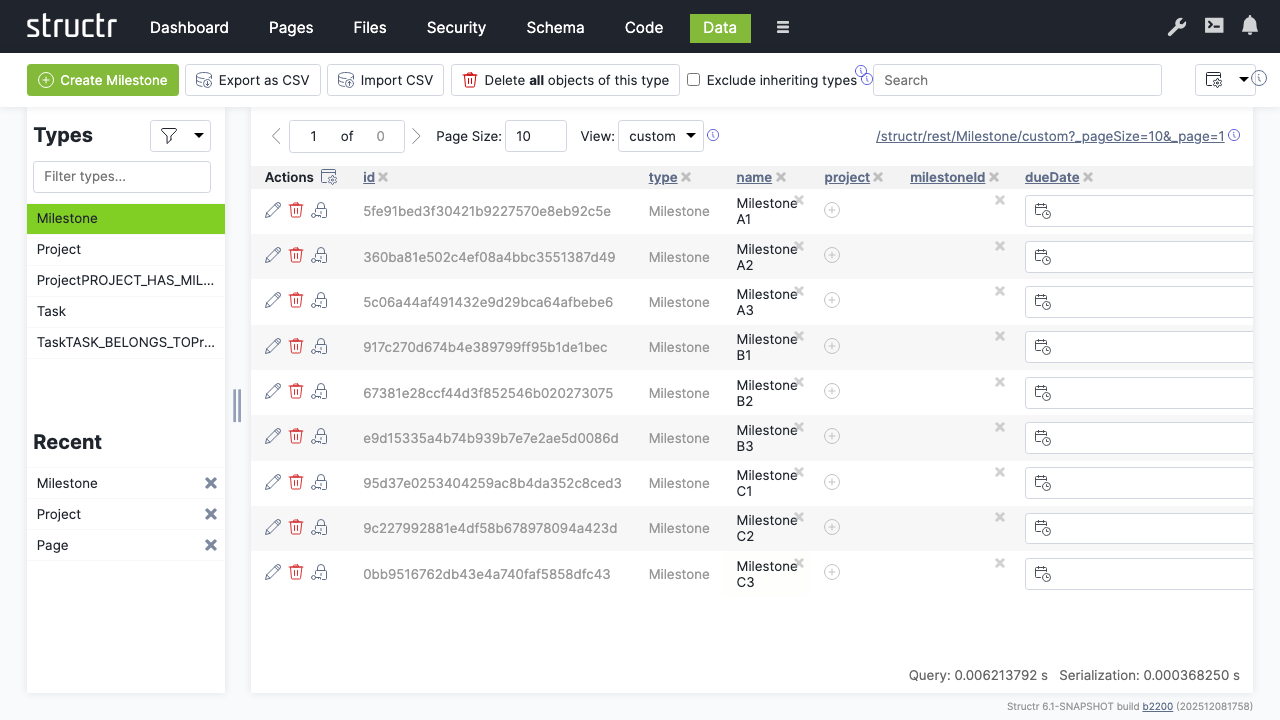Click the Create Milestone button
1280x720 pixels.
pos(103,80)
